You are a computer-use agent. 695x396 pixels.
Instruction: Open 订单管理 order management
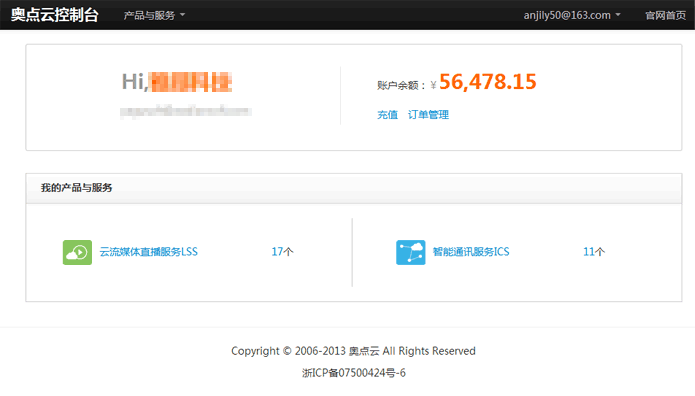point(428,115)
